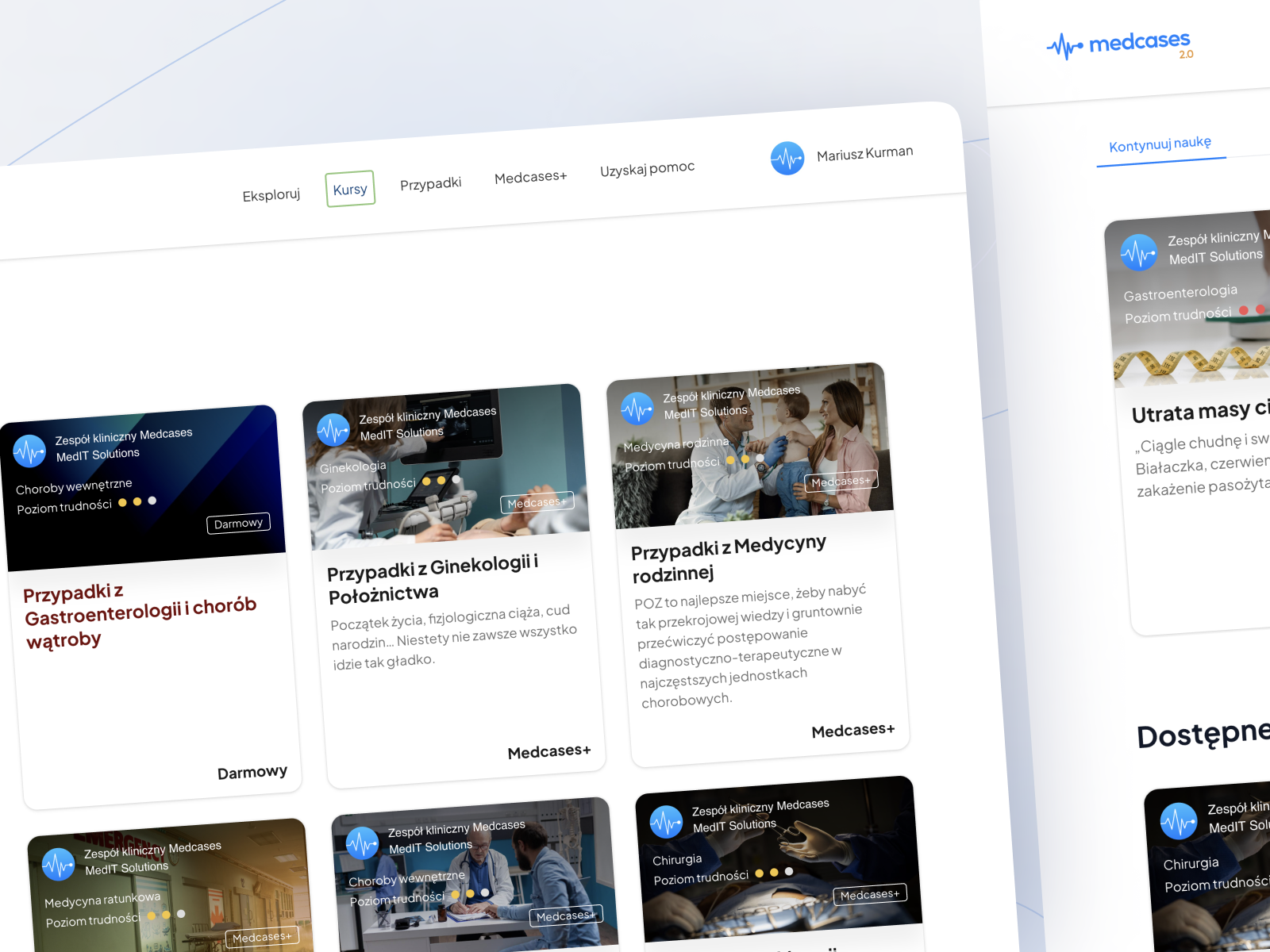Open Przypadki z Gastroenterologii i chorób wątroby title

click(140, 616)
